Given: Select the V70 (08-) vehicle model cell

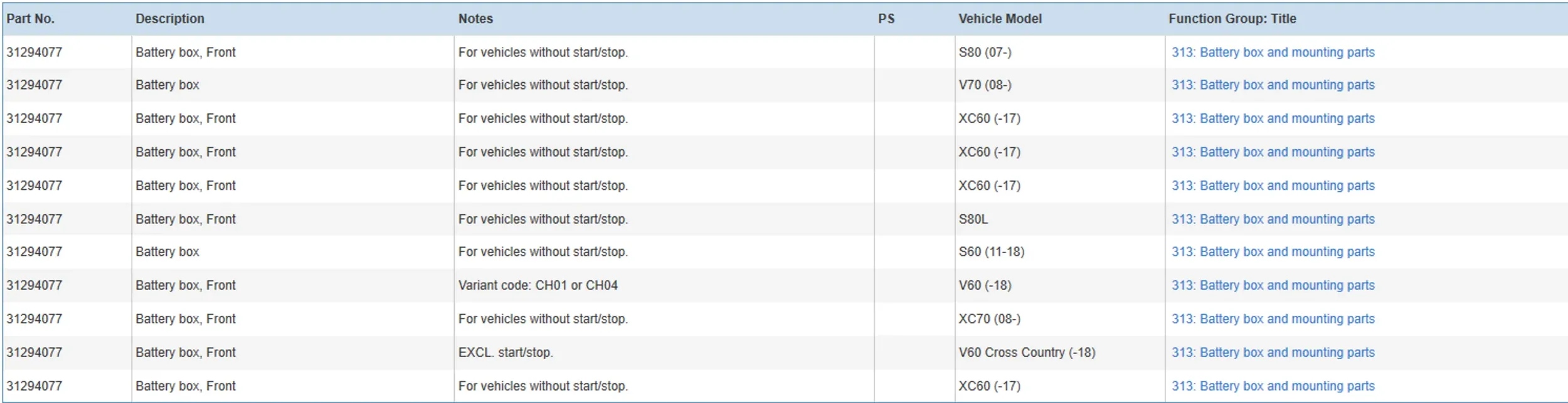Looking at the screenshot, I should click(985, 85).
